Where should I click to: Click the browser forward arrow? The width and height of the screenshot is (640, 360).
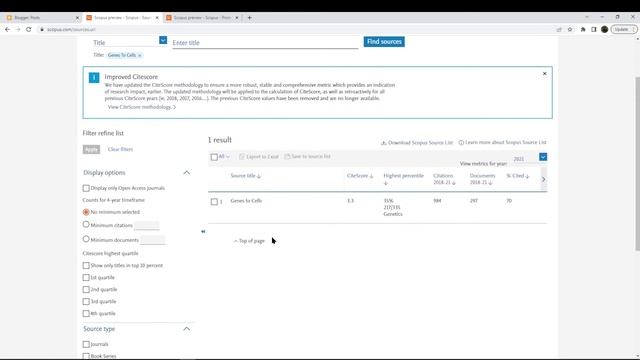click(x=18, y=29)
